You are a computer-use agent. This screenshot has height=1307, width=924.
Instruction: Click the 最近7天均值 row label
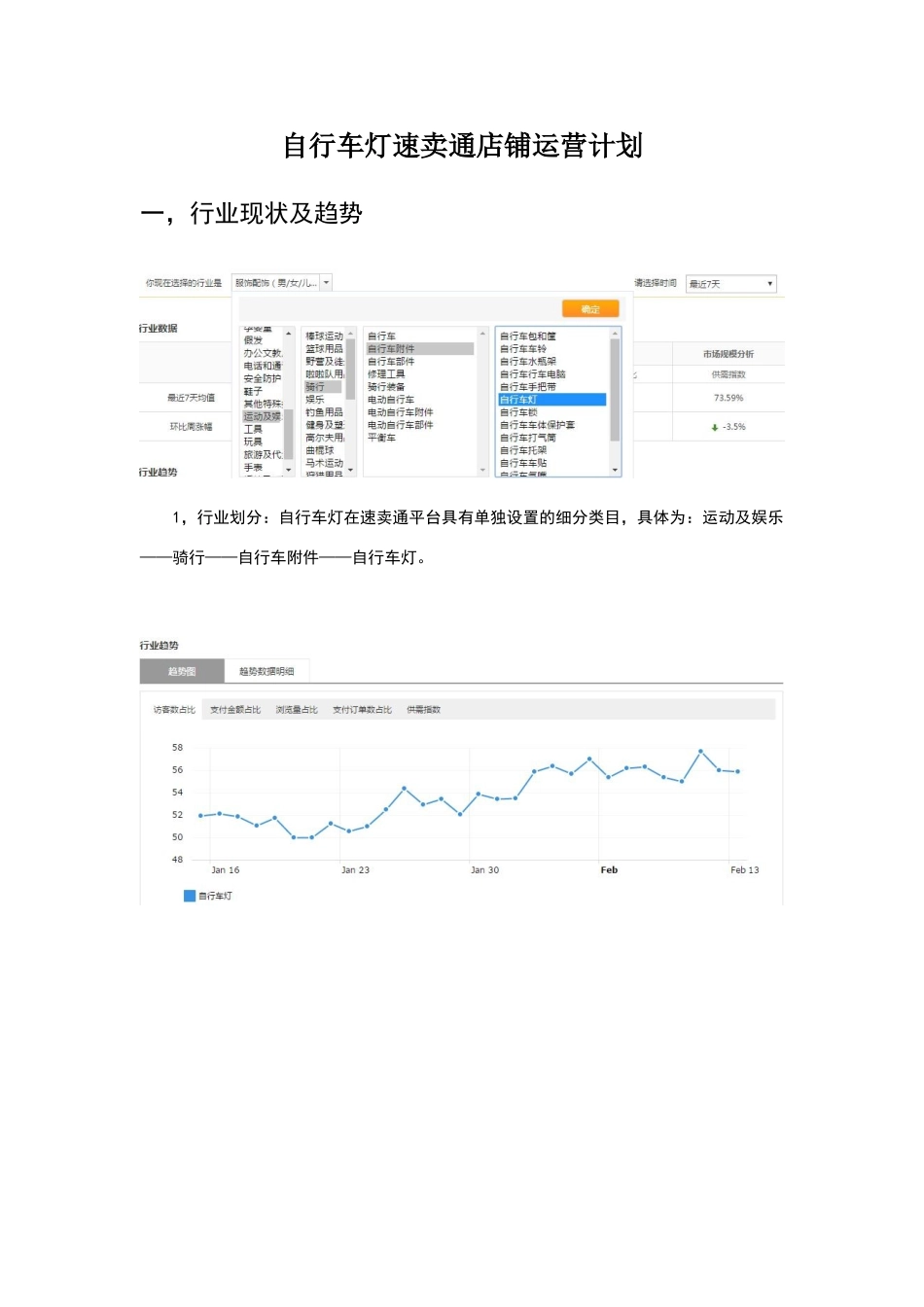[191, 398]
